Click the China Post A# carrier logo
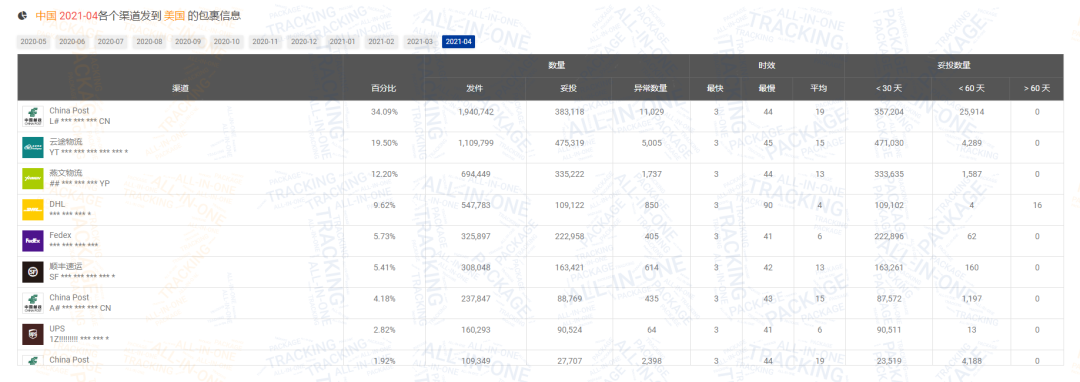This screenshot has height=382, width=1080. coord(33,304)
